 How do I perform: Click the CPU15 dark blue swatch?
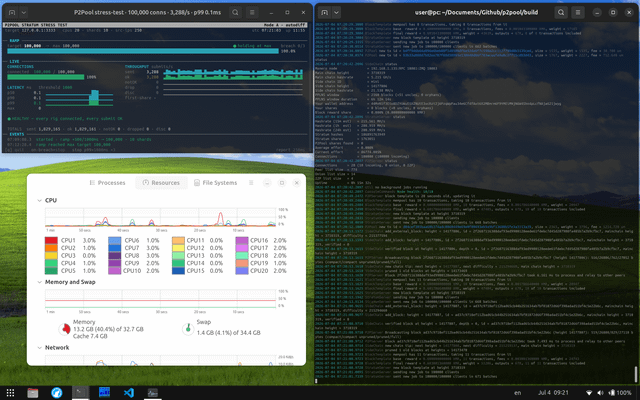pyautogui.click(x=178, y=271)
